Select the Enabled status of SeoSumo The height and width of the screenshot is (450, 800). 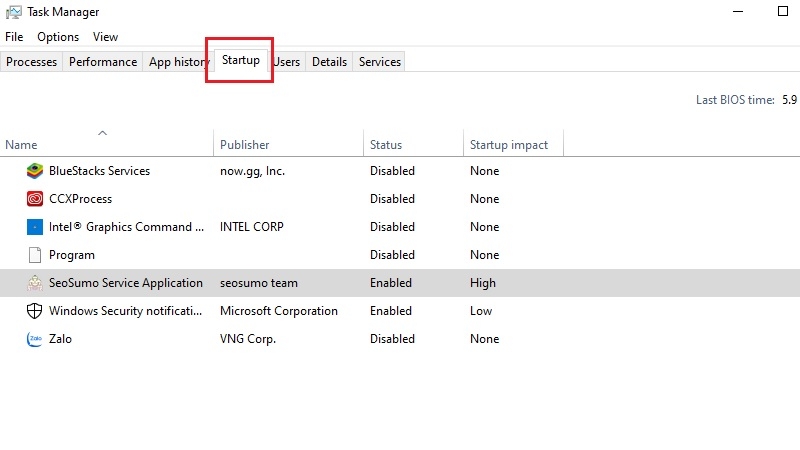point(391,283)
